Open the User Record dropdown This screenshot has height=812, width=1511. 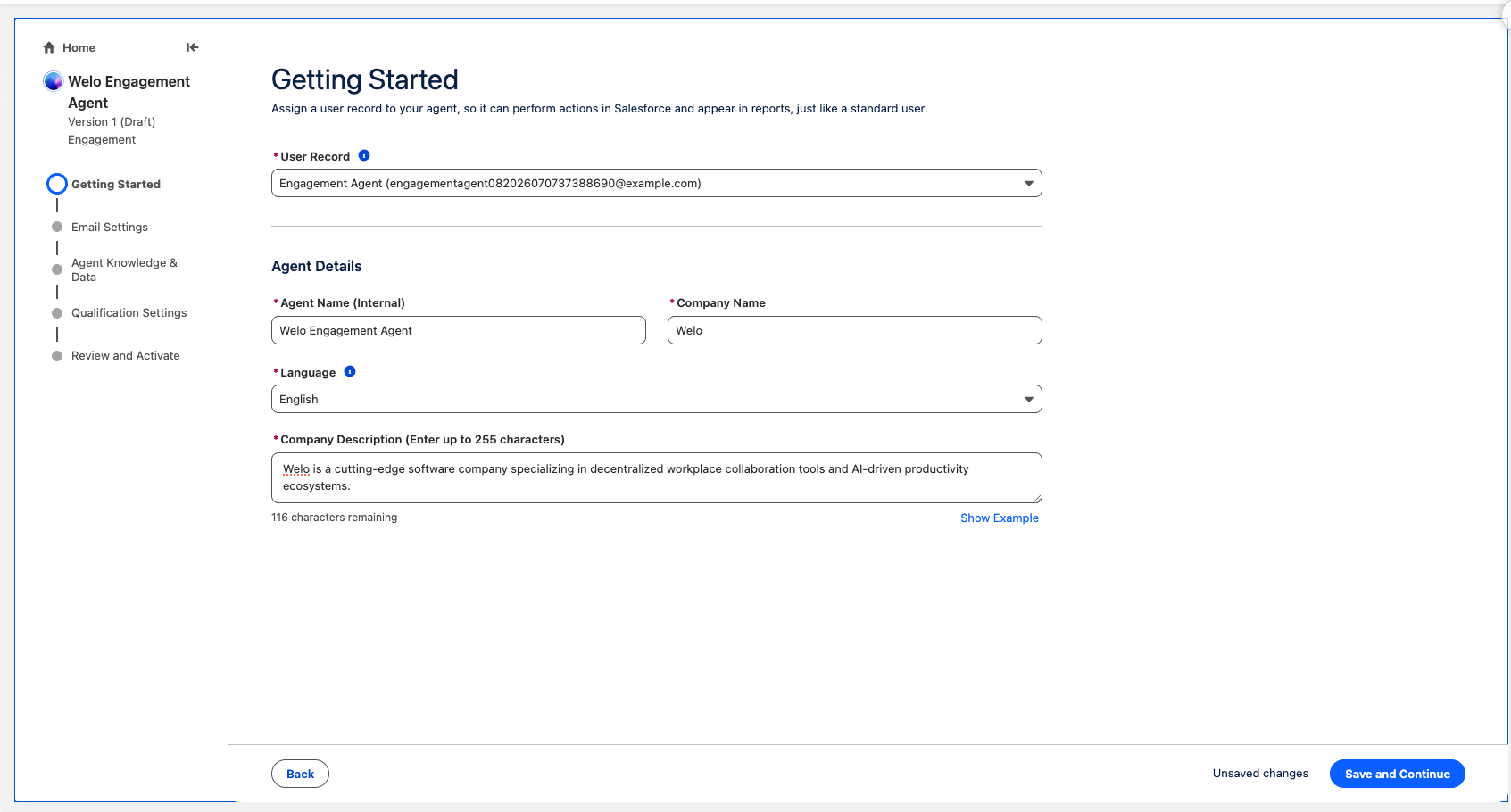(x=657, y=183)
